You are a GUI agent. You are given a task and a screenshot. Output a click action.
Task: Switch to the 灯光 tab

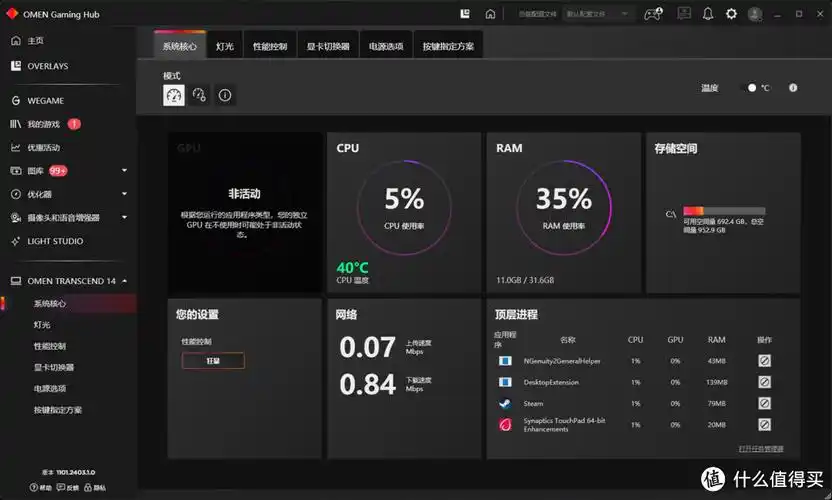coord(225,46)
